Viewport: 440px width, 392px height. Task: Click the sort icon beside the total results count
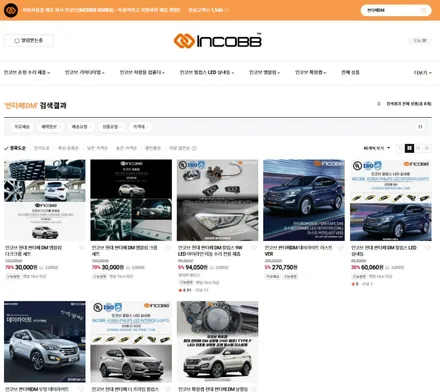pyautogui.click(x=379, y=104)
